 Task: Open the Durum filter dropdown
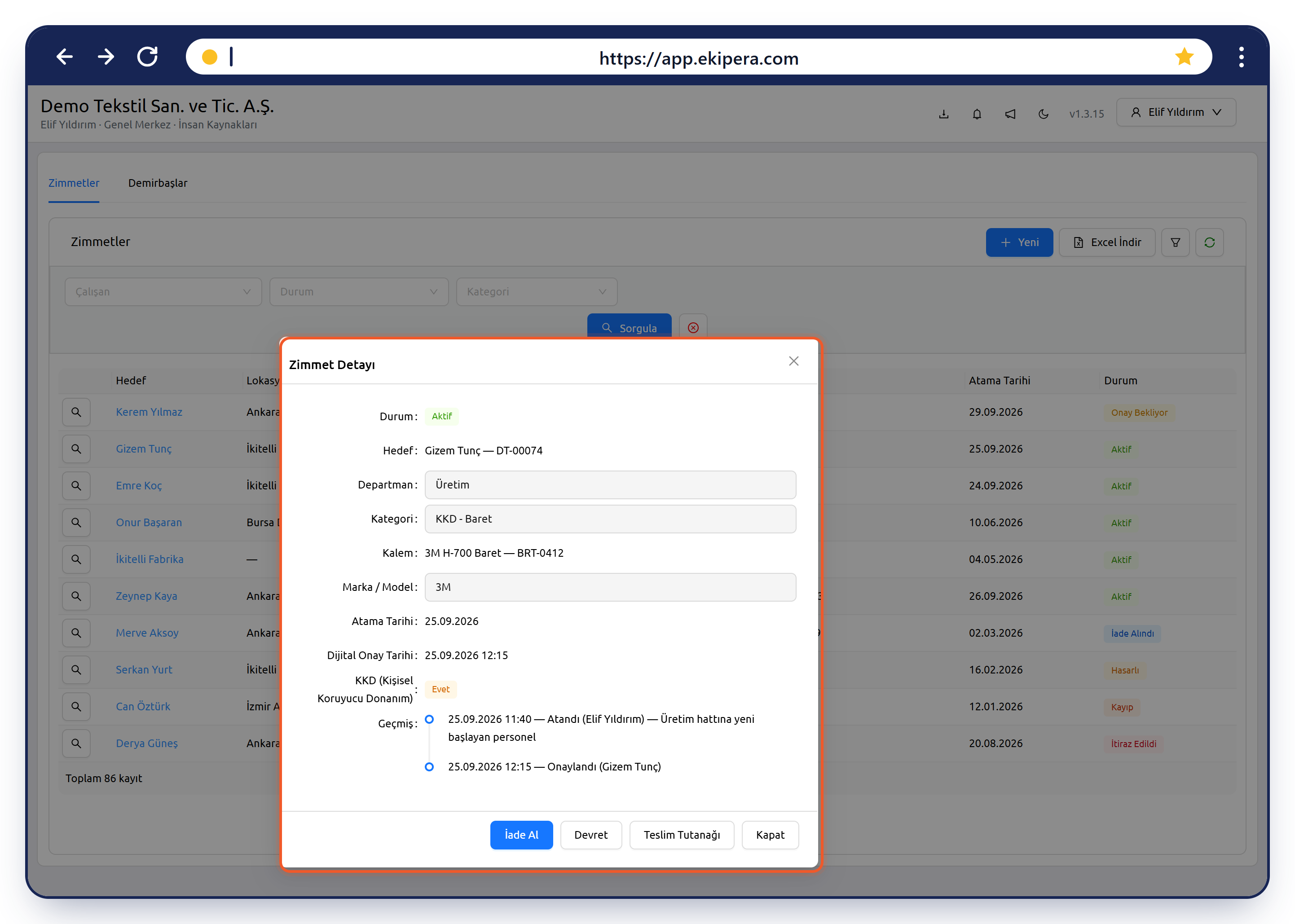359,292
